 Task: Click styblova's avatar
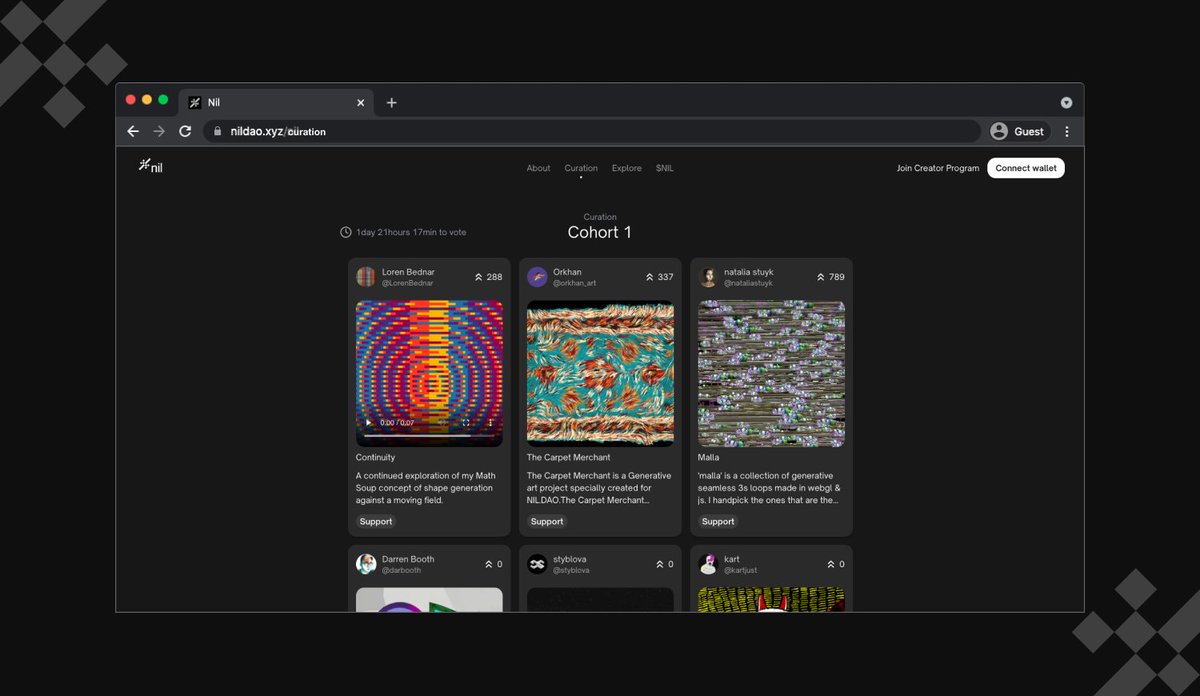pyautogui.click(x=537, y=564)
